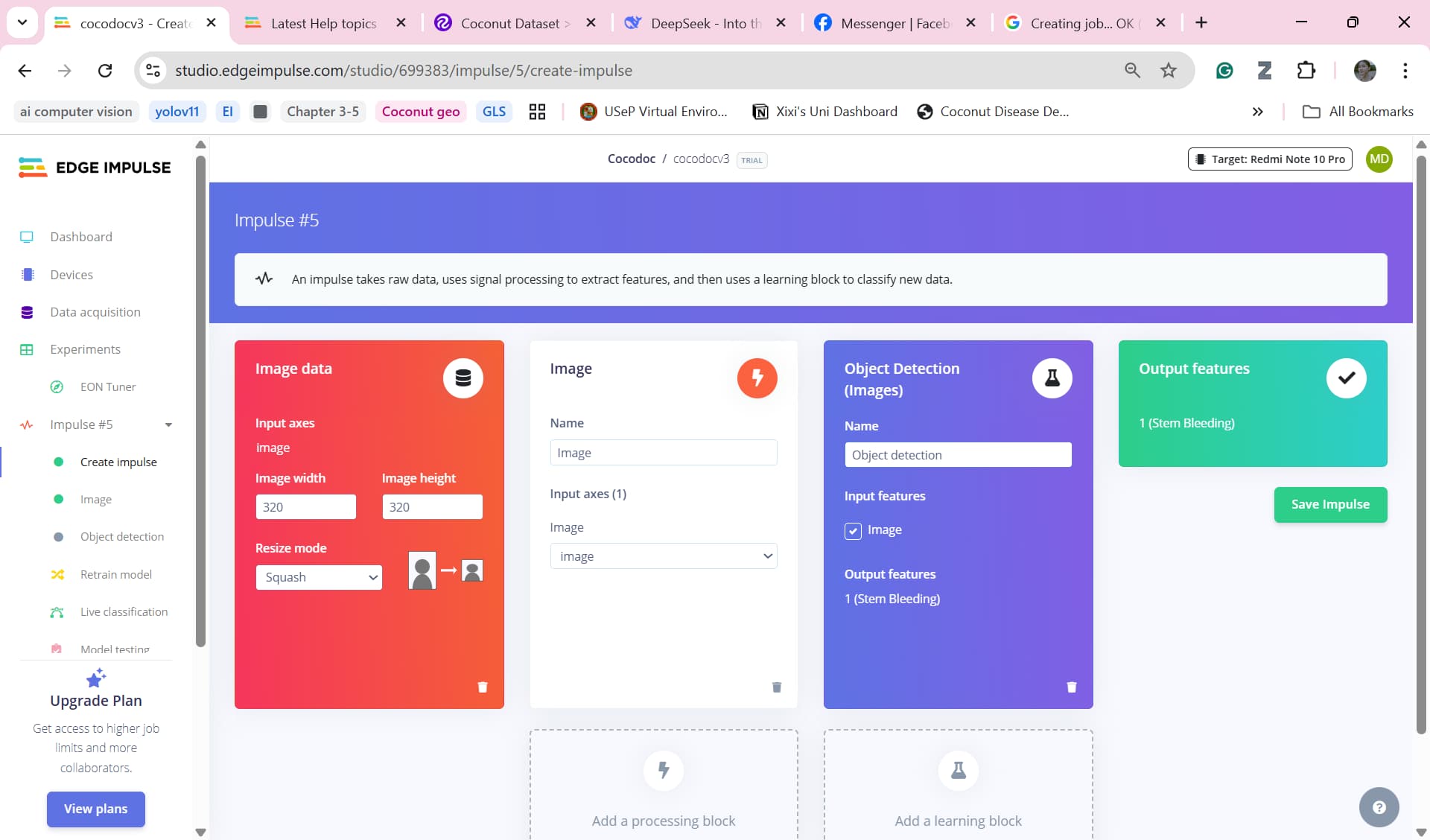1430x840 pixels.
Task: Switch to the Coconut Dataset browser tab
Action: tap(515, 23)
